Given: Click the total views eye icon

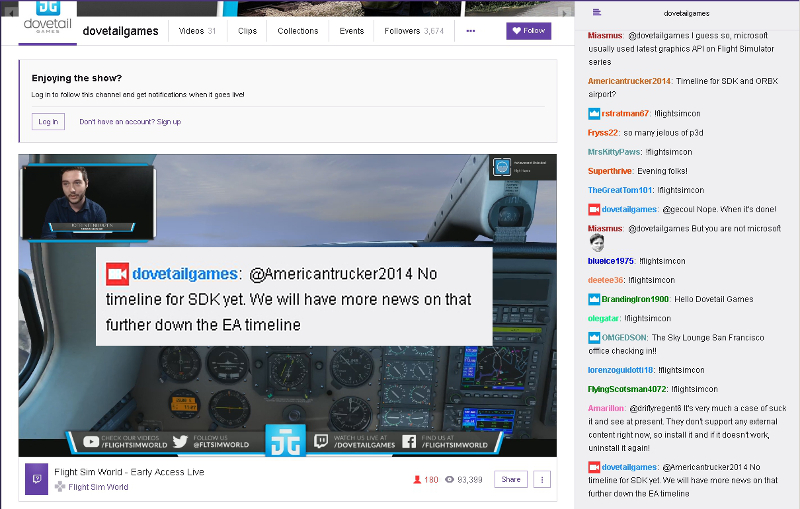Looking at the screenshot, I should tap(449, 479).
